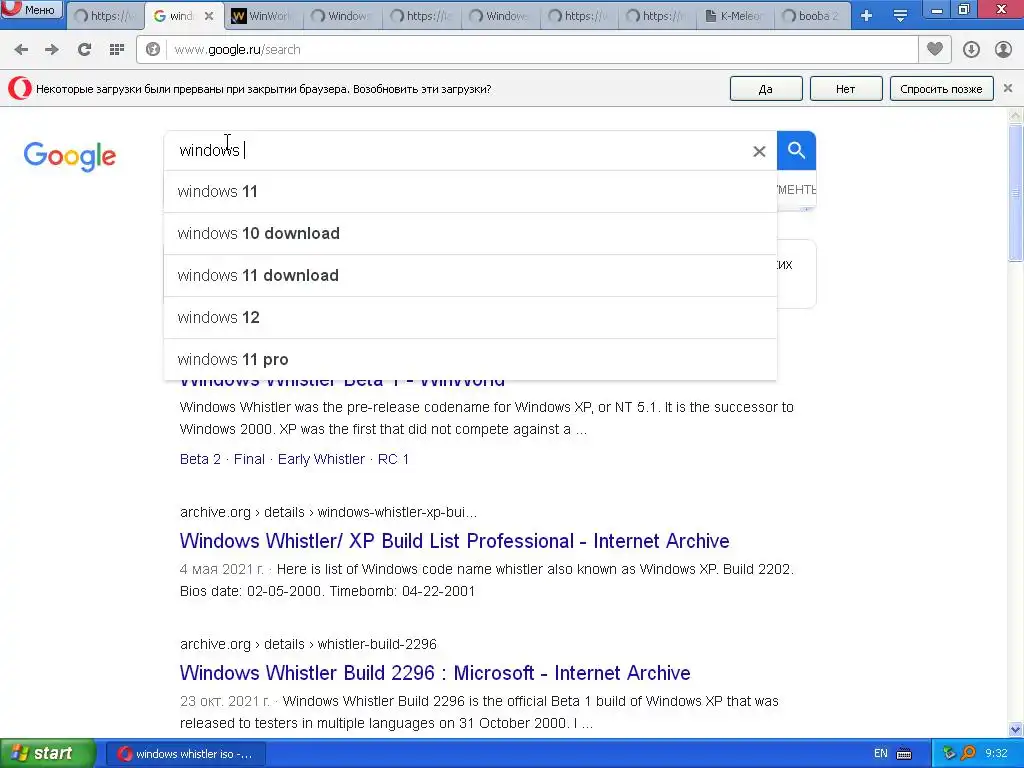
Task: Select suggestion windows 11
Action: (470, 191)
